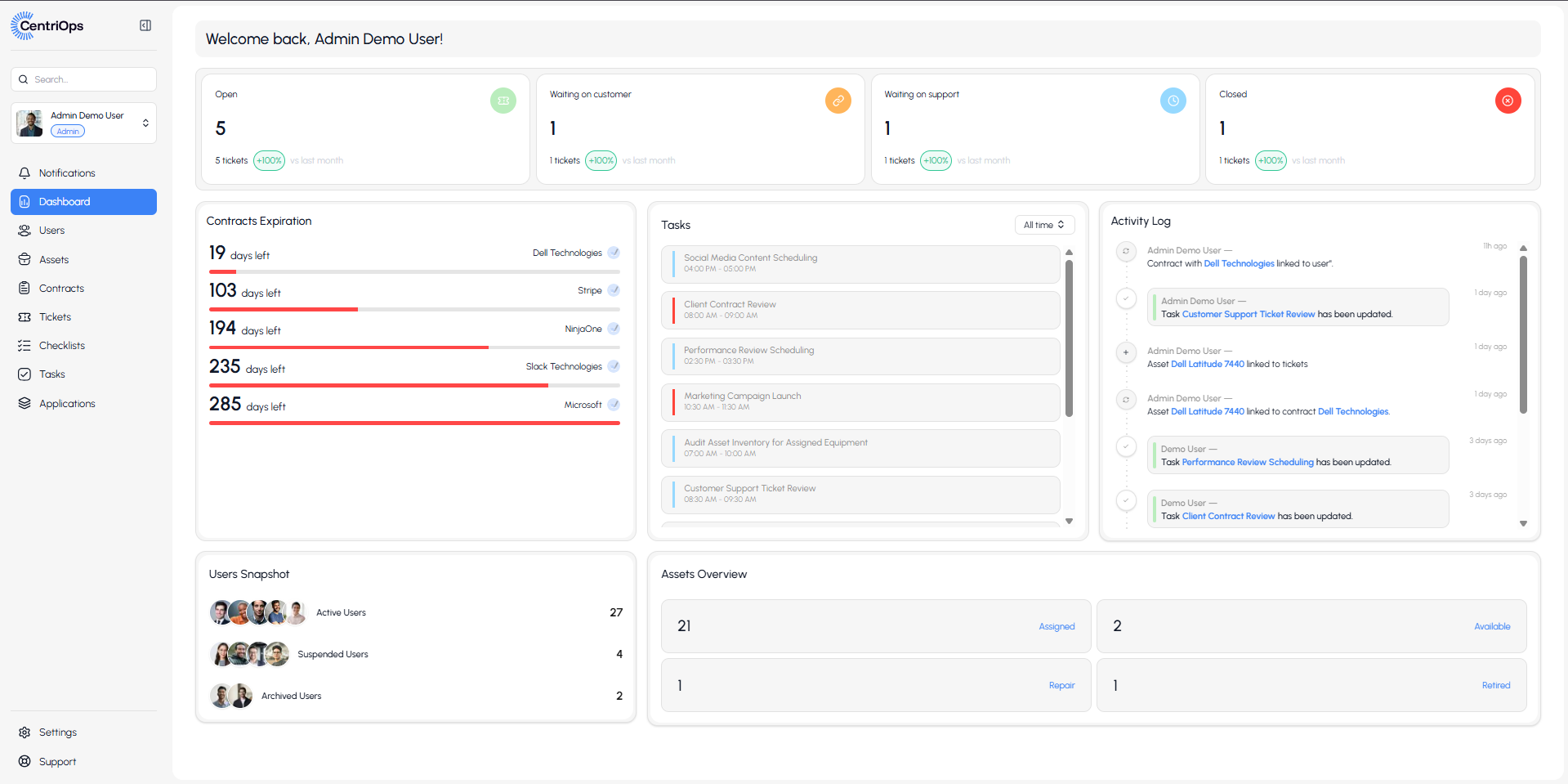
Task: Toggle the check mark next to Dell Technologies
Action: (614, 253)
